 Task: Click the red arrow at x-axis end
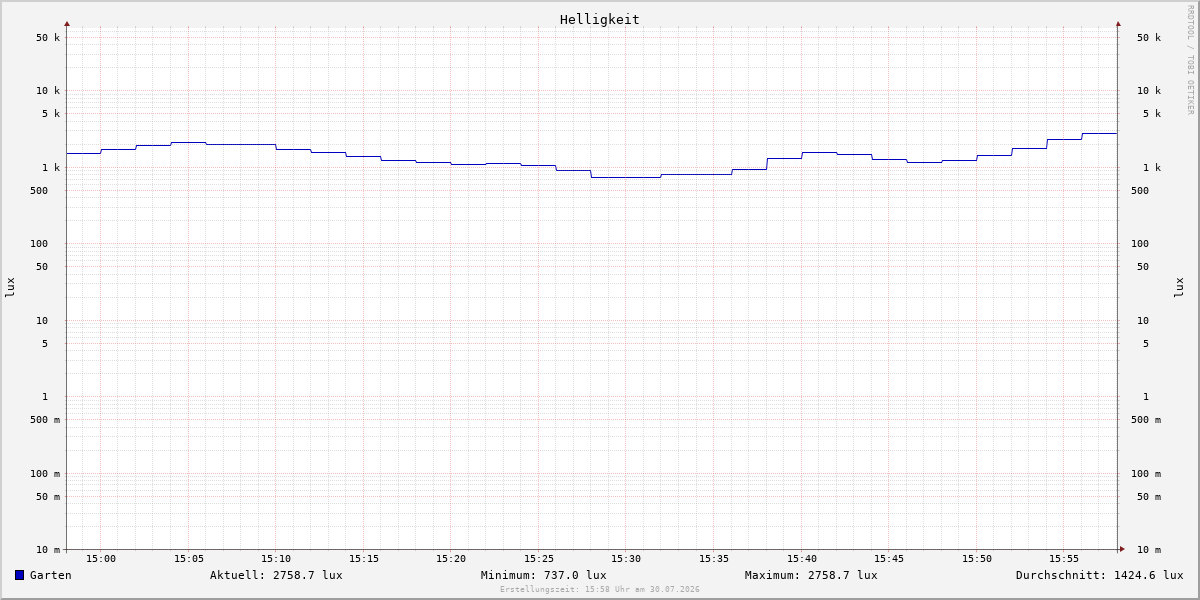(x=1122, y=549)
